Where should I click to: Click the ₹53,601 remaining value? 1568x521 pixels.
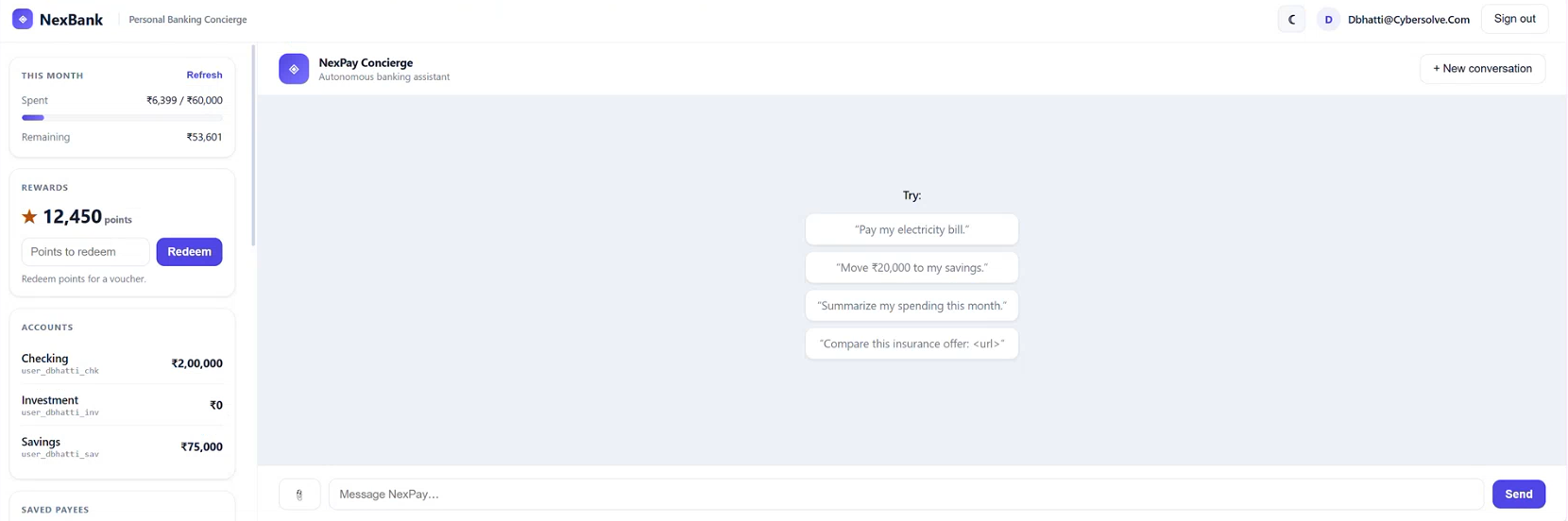point(204,137)
